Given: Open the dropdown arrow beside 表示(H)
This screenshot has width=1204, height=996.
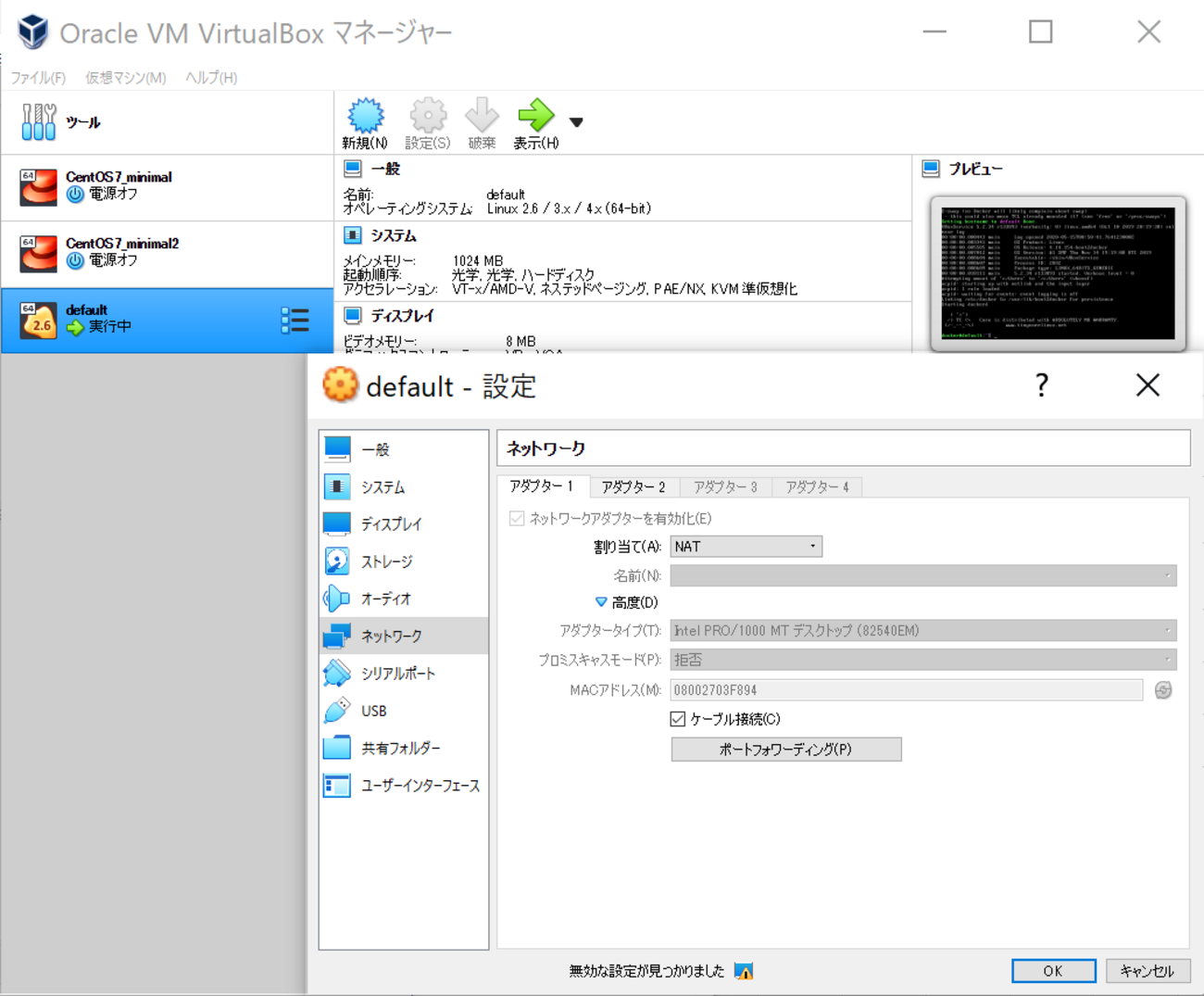Looking at the screenshot, I should (x=576, y=122).
